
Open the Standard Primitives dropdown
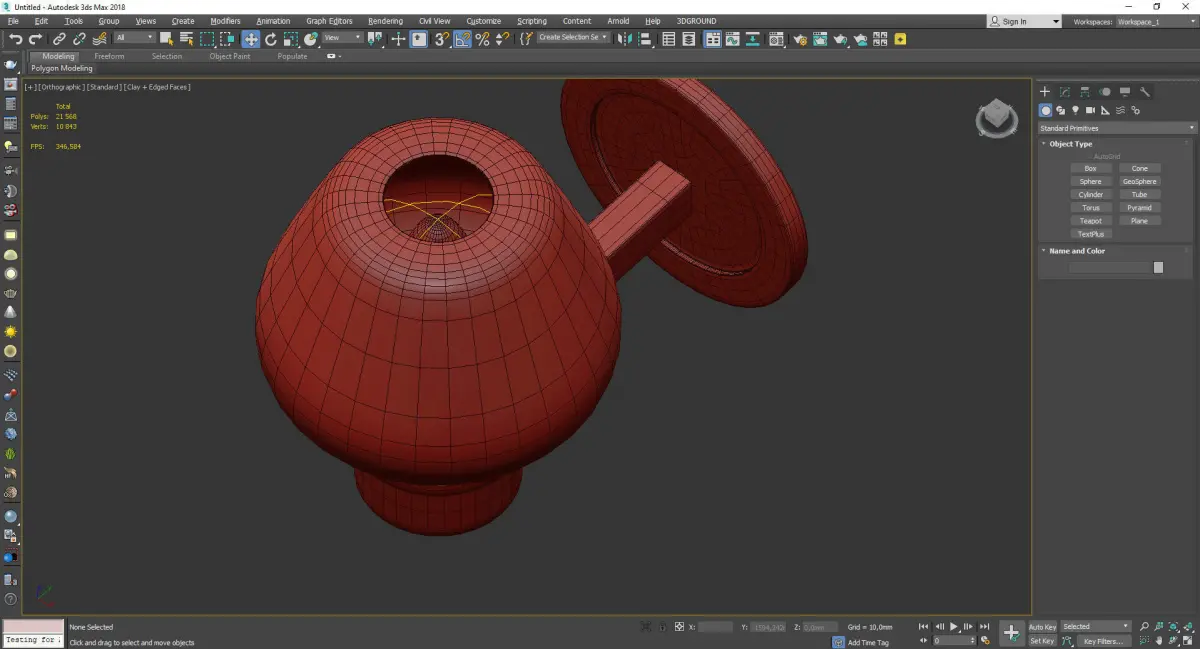1116,128
